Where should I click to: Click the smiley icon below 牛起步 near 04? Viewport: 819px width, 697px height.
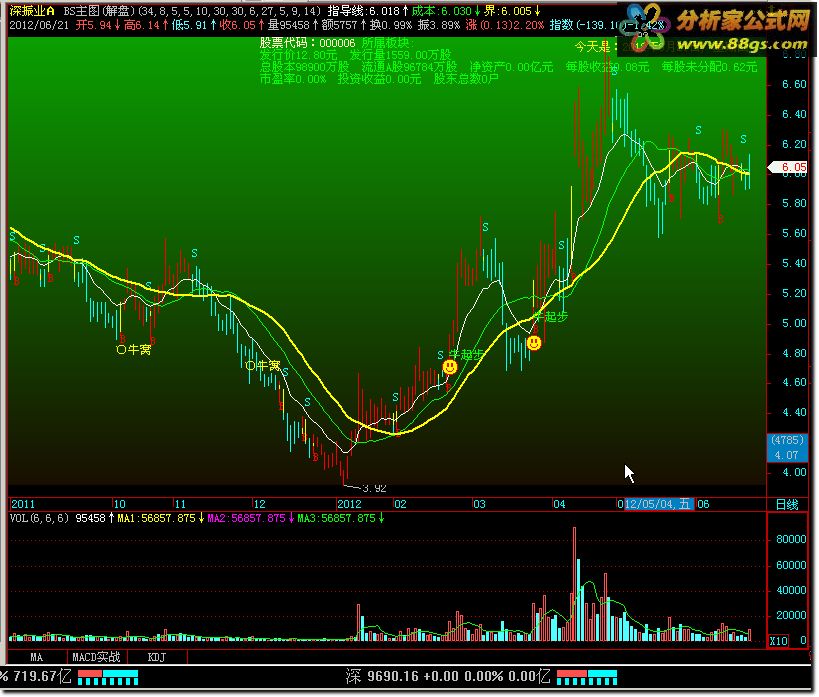click(534, 343)
